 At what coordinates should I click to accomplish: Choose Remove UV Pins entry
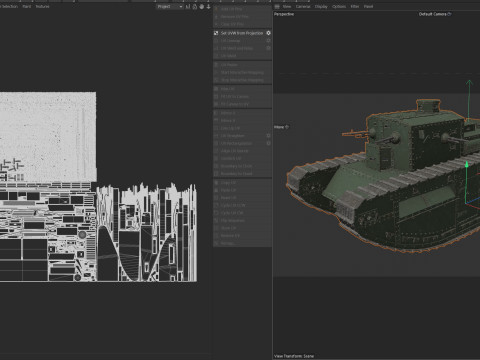click(242, 17)
